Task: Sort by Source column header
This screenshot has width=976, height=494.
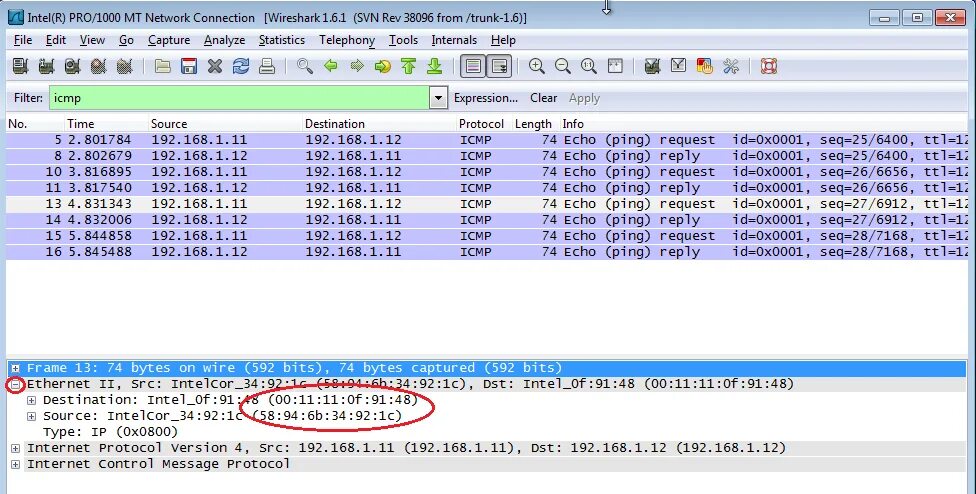Action: tap(225, 124)
